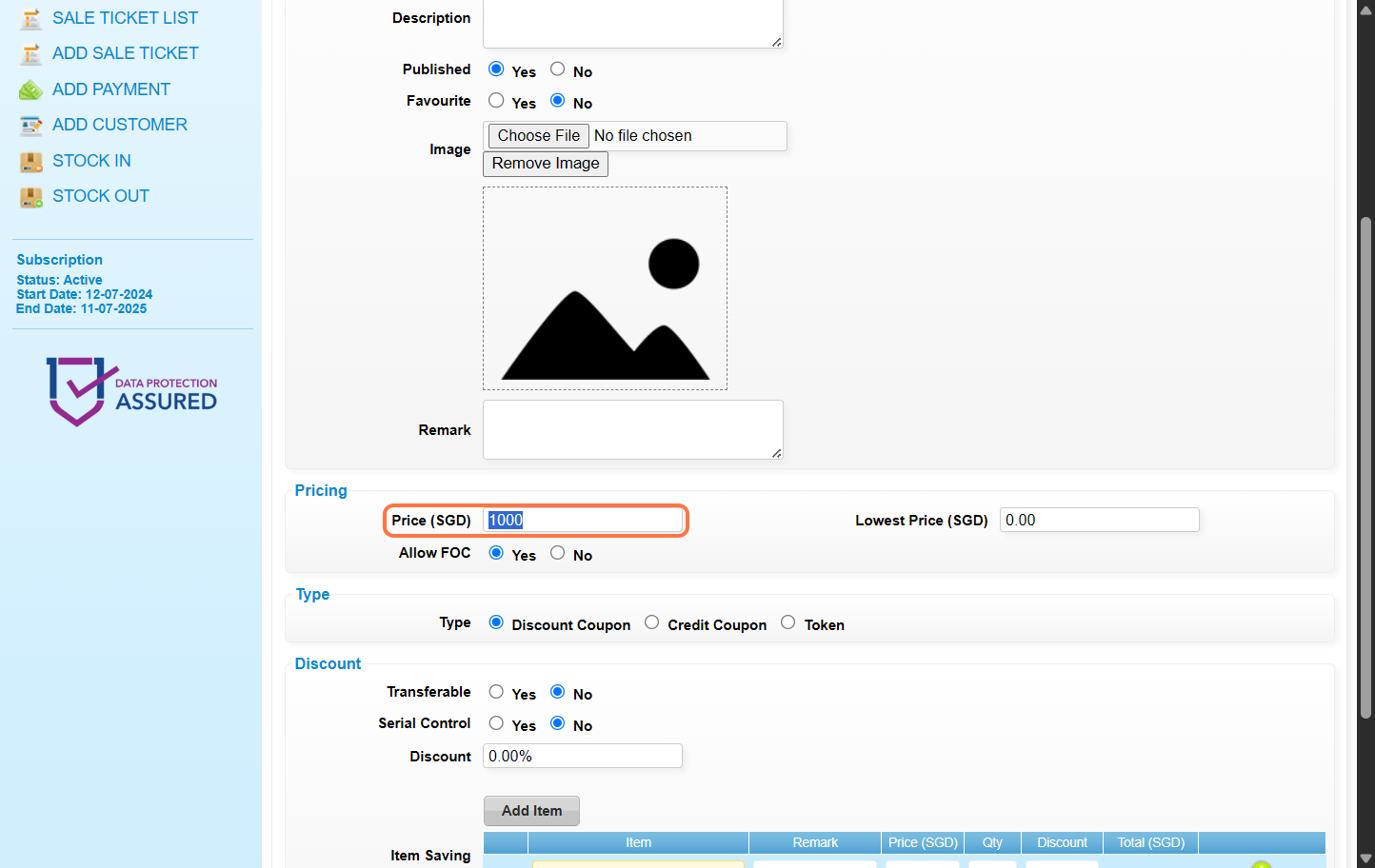Click the Data Protection Assured badge
Image resolution: width=1375 pixels, height=868 pixels.
click(x=131, y=391)
